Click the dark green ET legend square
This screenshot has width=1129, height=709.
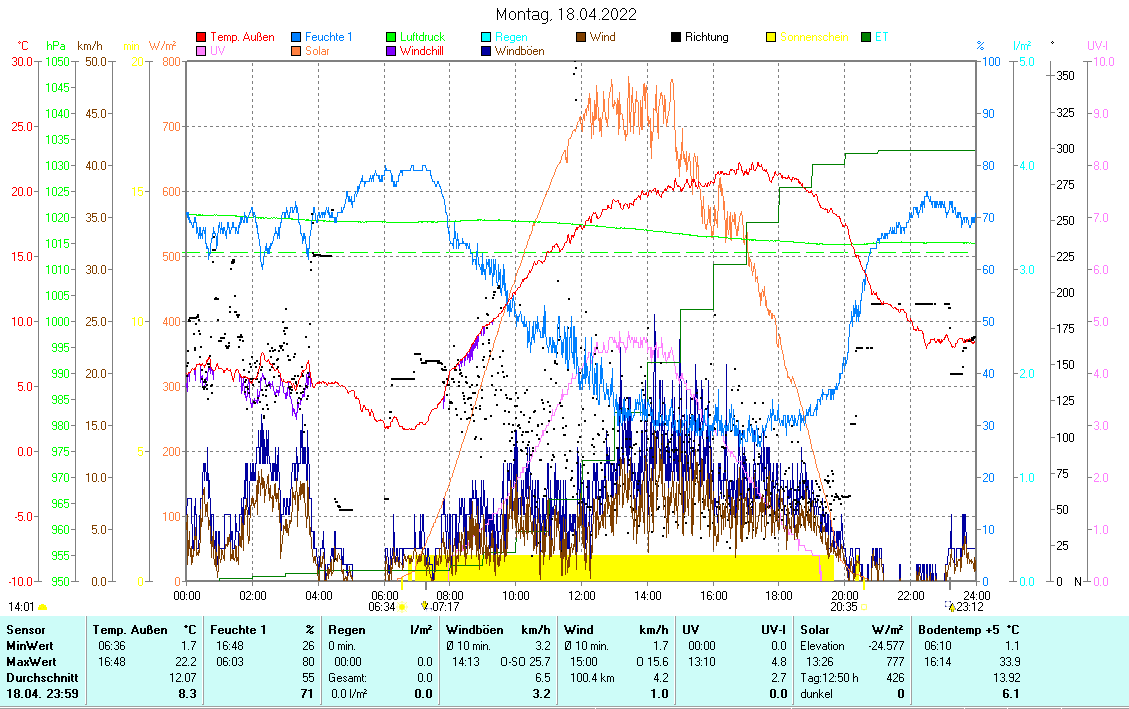pyautogui.click(x=866, y=37)
